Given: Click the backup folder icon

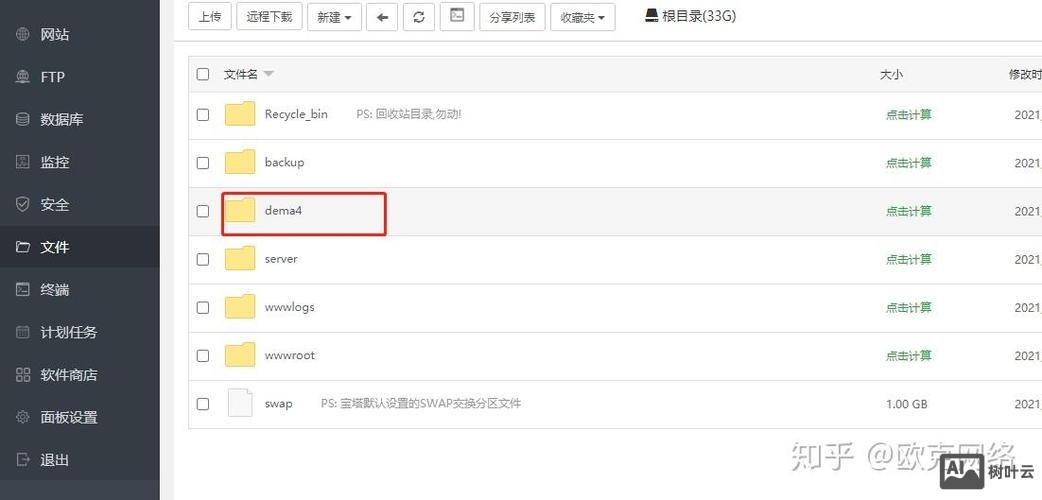Looking at the screenshot, I should [x=240, y=162].
